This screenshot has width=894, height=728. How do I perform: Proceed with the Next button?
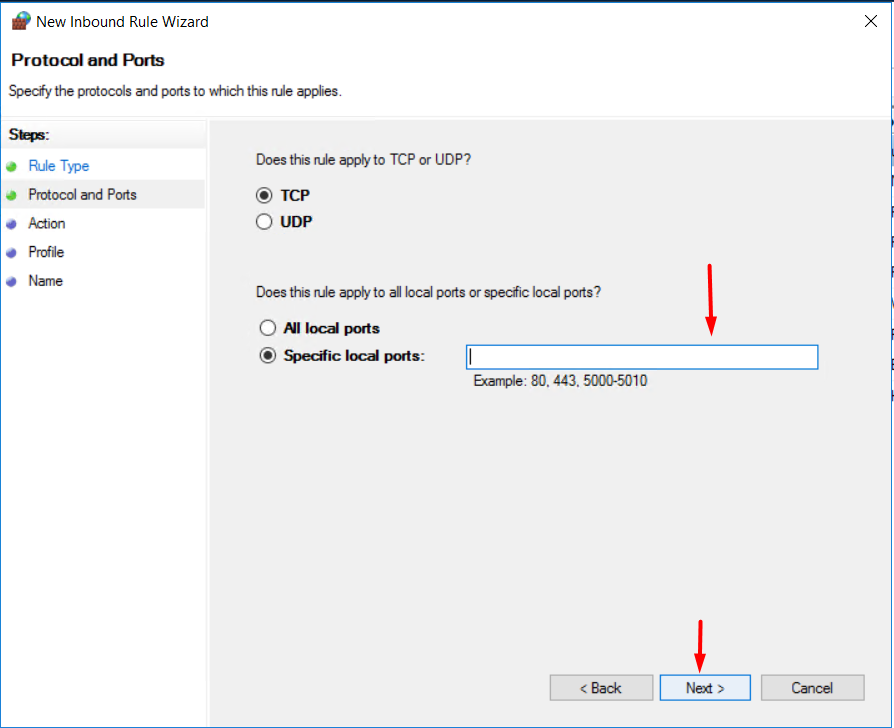[705, 688]
